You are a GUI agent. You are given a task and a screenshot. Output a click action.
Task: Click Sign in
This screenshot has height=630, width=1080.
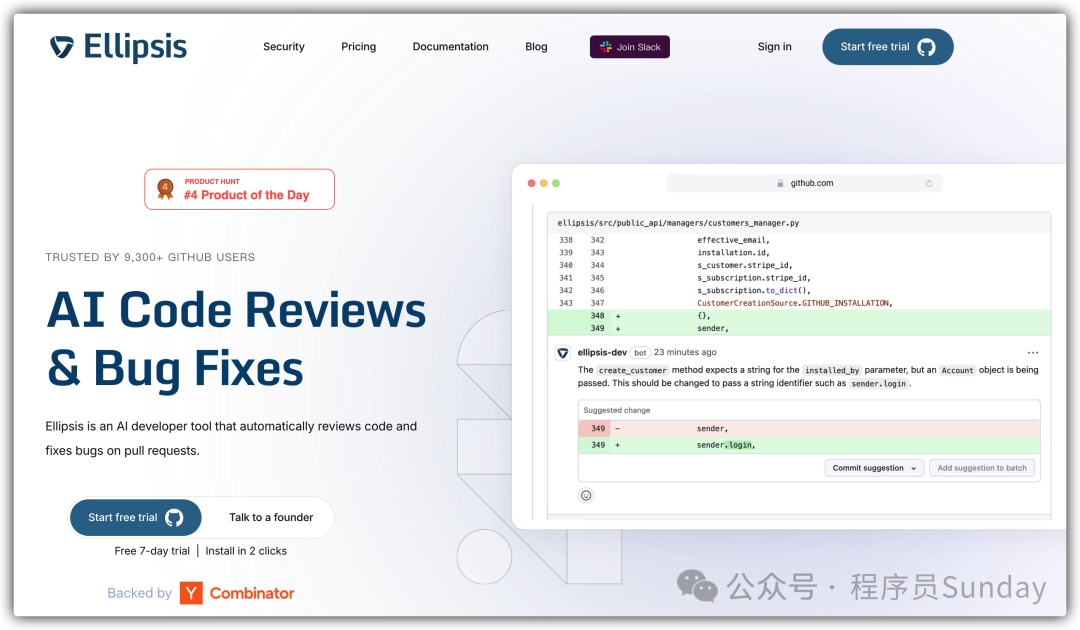pos(774,47)
